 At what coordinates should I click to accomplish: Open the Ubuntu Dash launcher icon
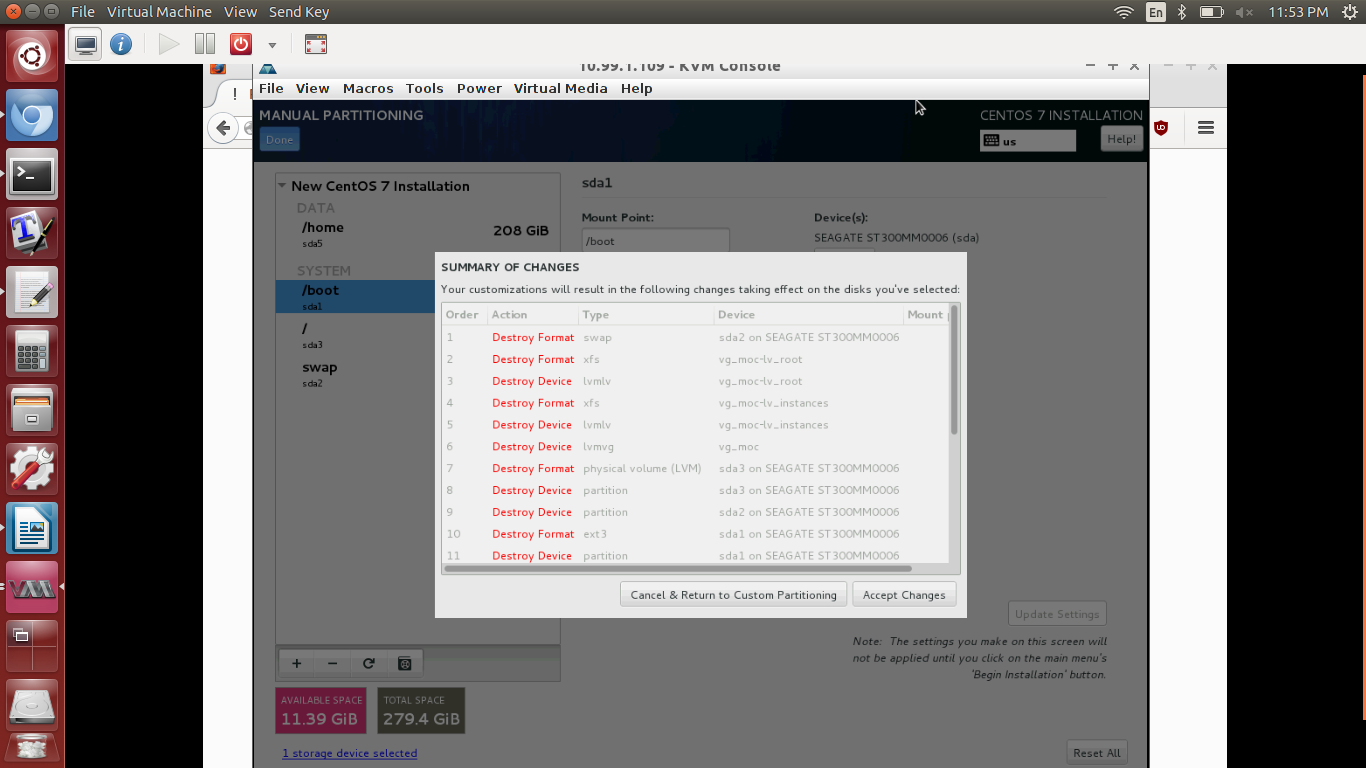pos(32,56)
